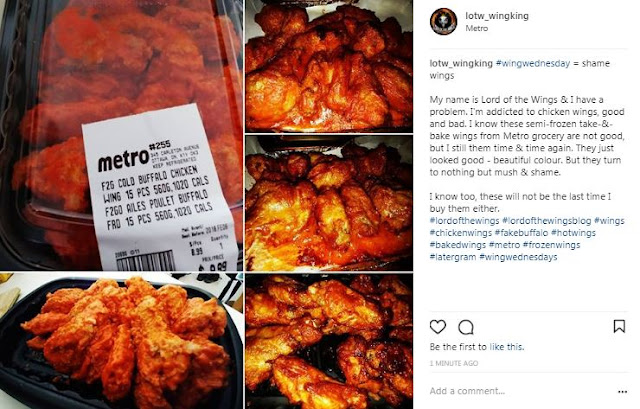Save the post with the bookmark icon
Image resolution: width=640 pixels, height=409 pixels.
point(619,326)
